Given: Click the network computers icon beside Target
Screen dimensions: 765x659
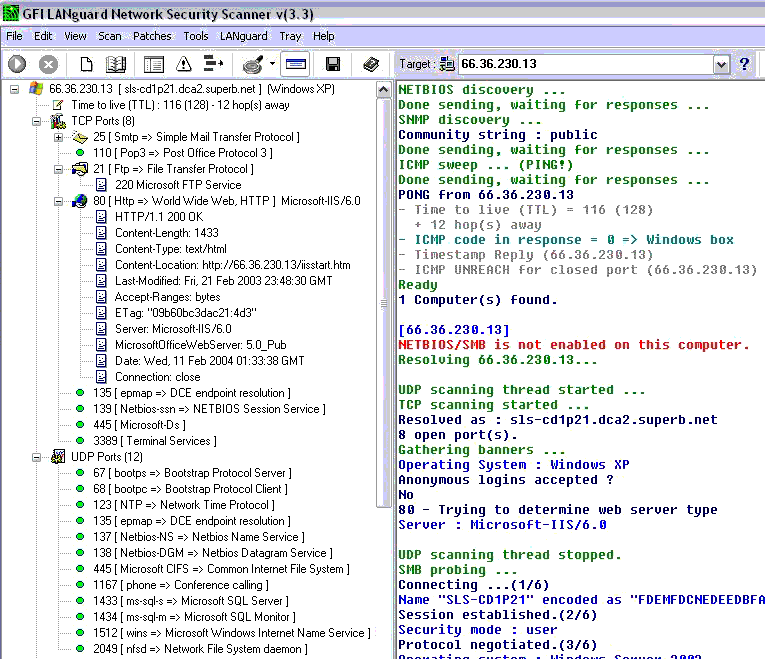Looking at the screenshot, I should (447, 64).
